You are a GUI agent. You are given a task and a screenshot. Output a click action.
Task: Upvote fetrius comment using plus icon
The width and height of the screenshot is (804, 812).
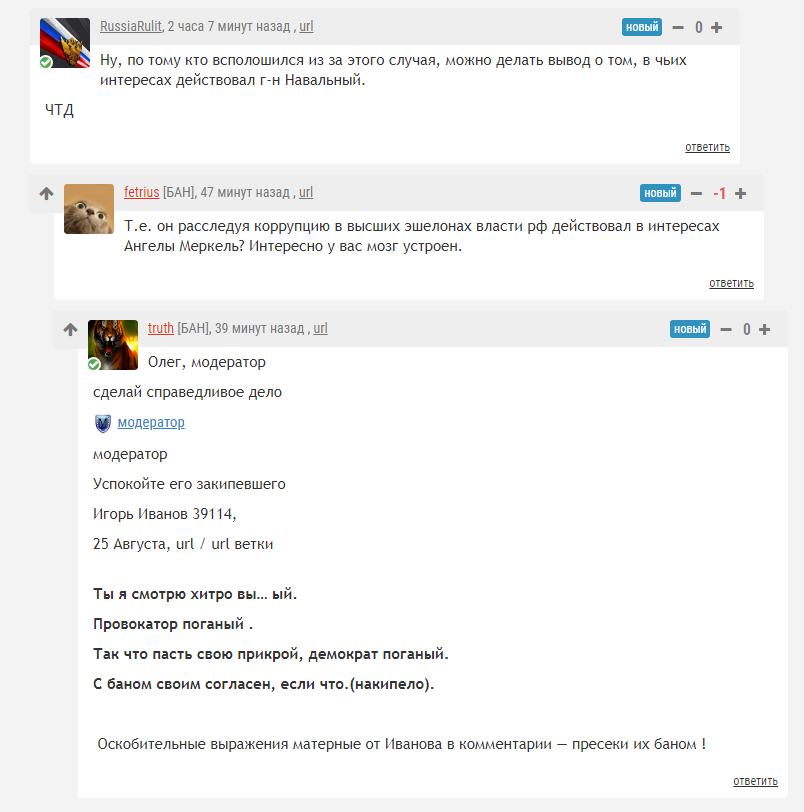click(x=741, y=194)
